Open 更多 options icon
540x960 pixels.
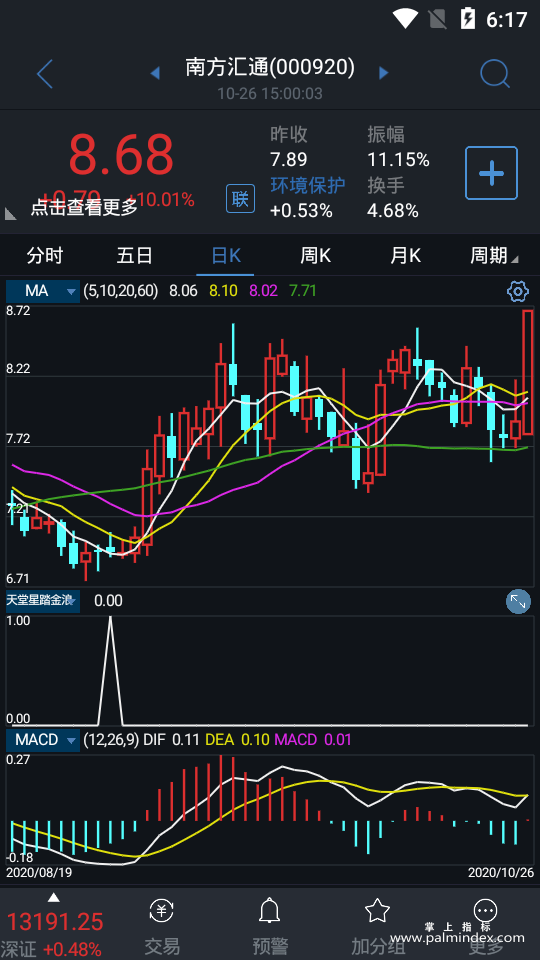[486, 912]
